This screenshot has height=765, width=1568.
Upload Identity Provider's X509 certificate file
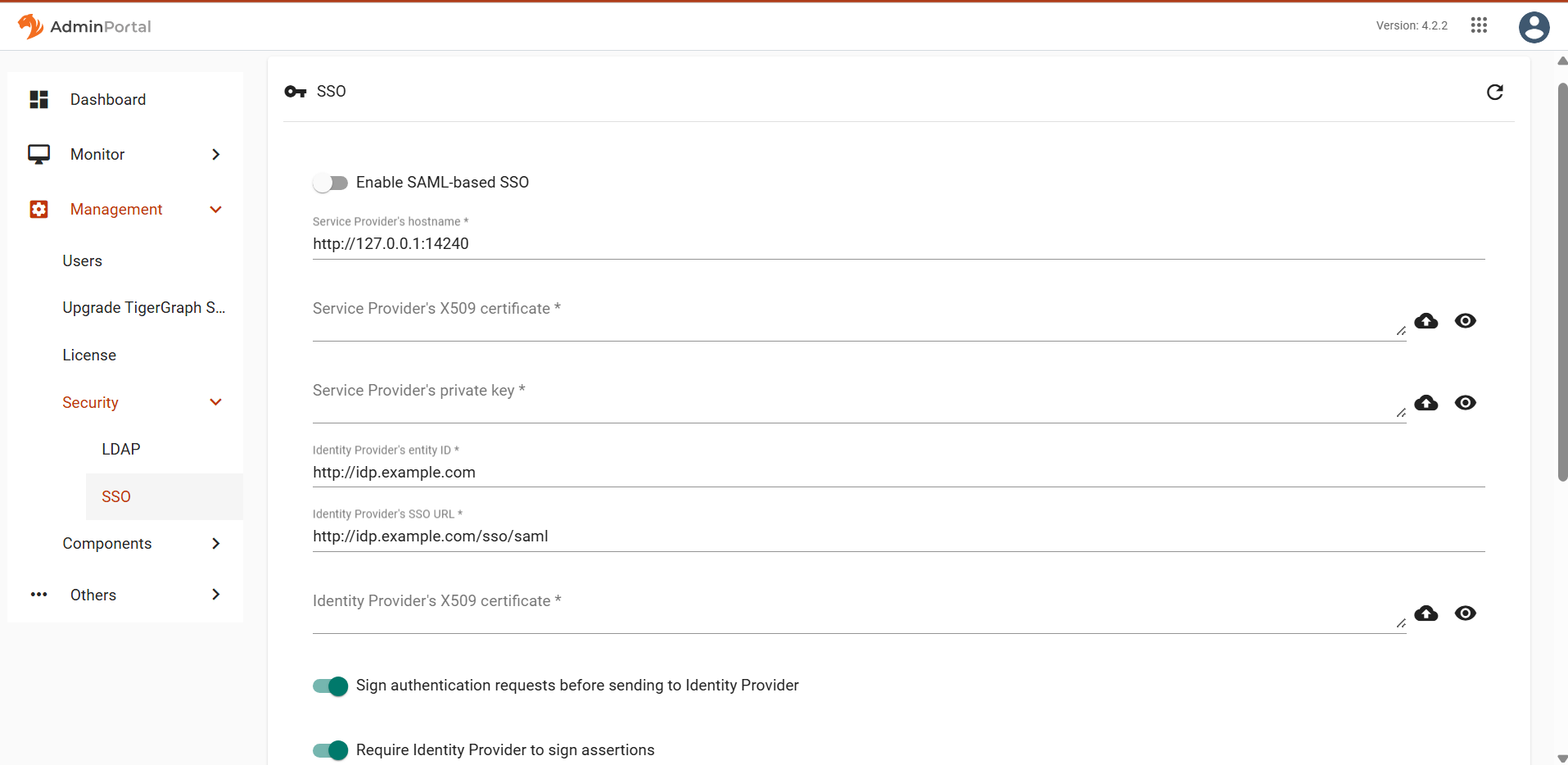pos(1426,613)
